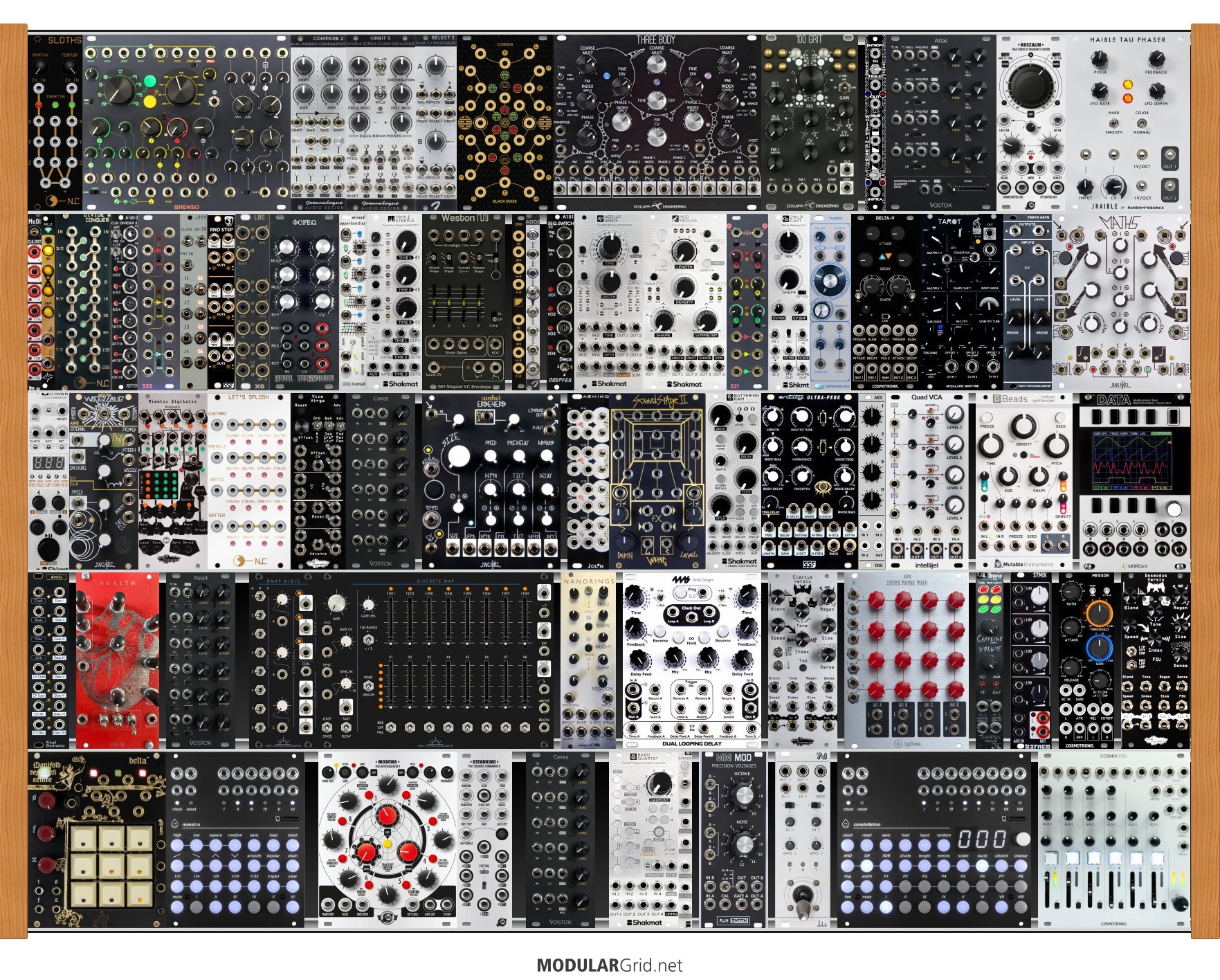Turn the OCTAVE knob on Mini Mod
Viewport: 1220px width, 980px height.
click(743, 795)
